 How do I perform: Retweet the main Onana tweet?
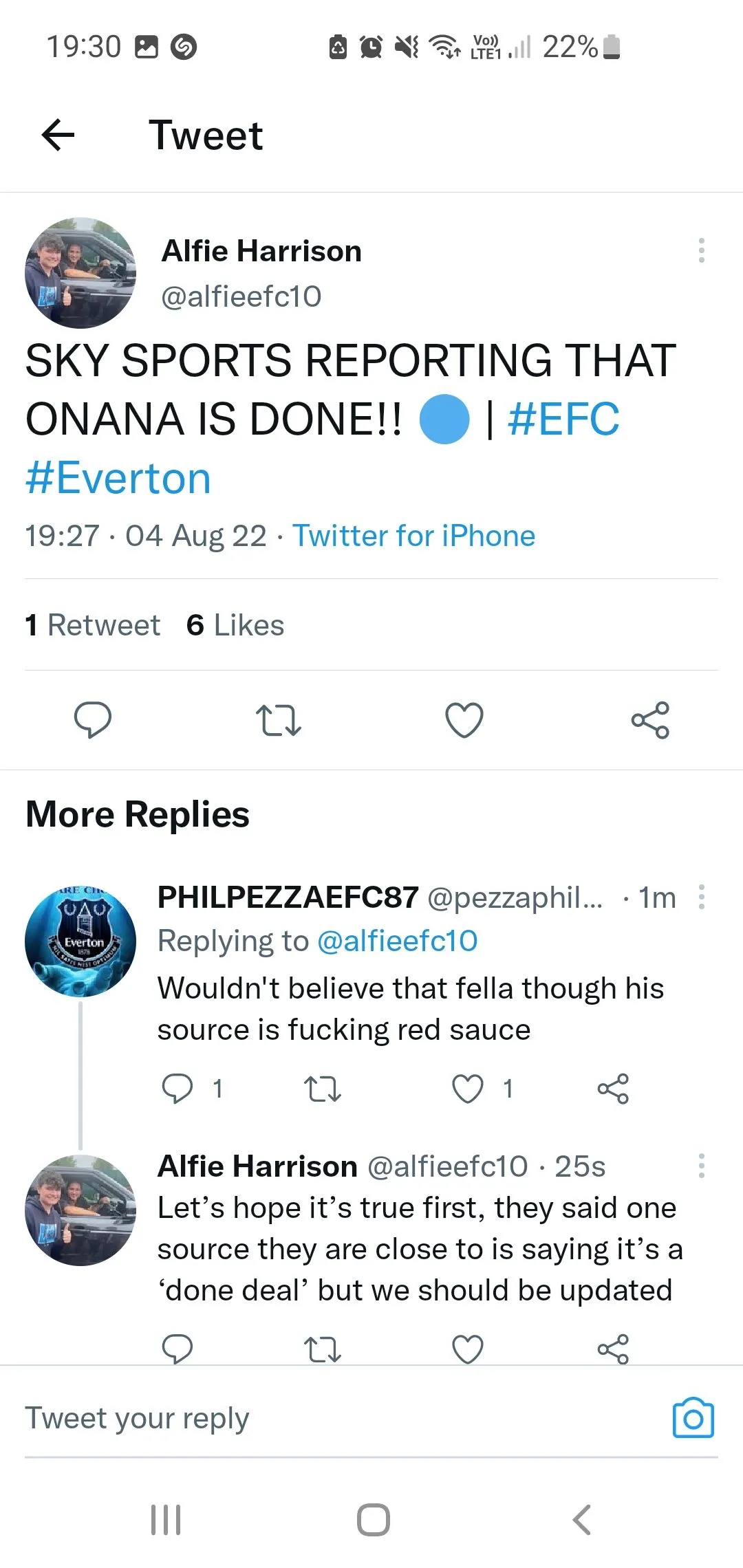(278, 720)
